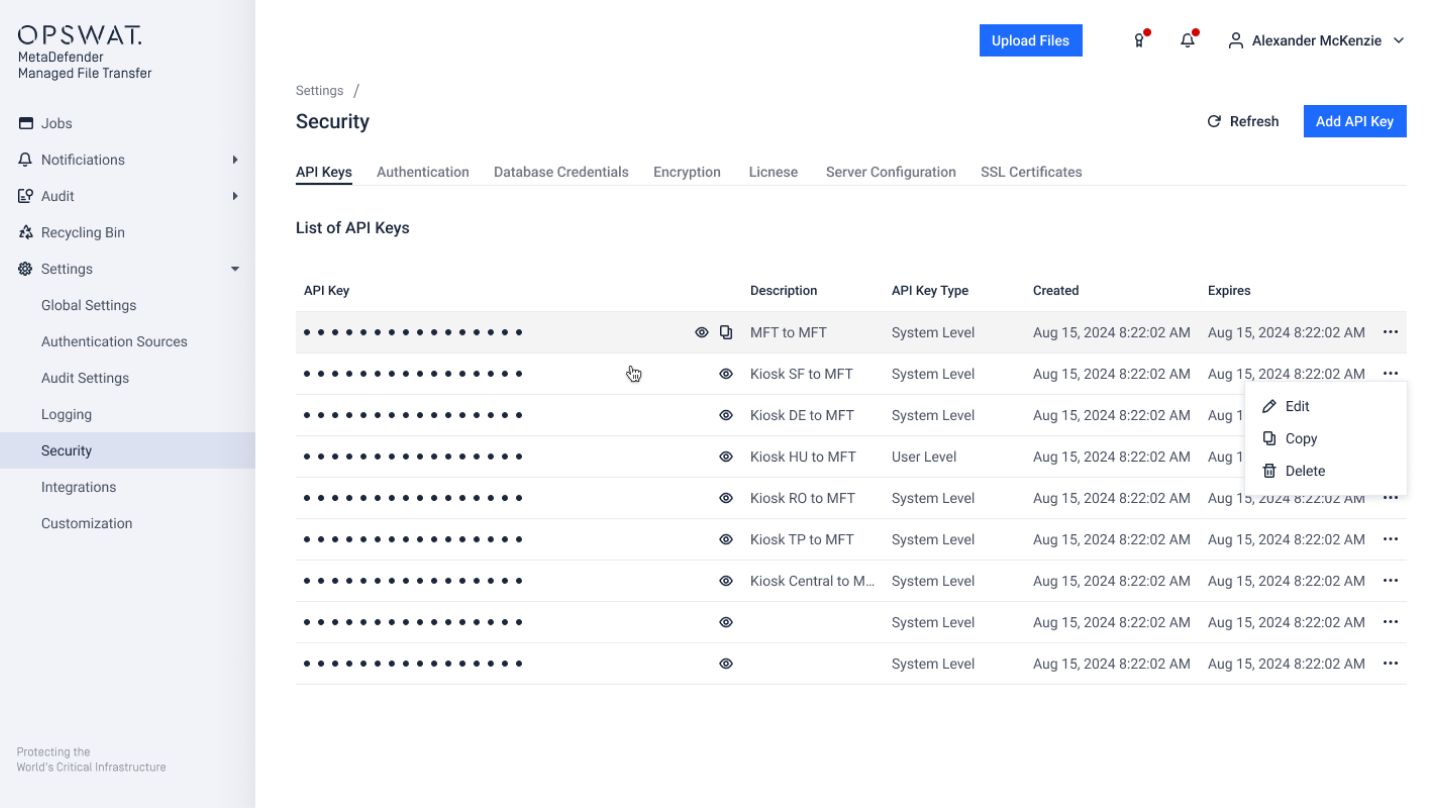
Task: Show the Kiosk HU to MFT key value
Action: coord(726,456)
